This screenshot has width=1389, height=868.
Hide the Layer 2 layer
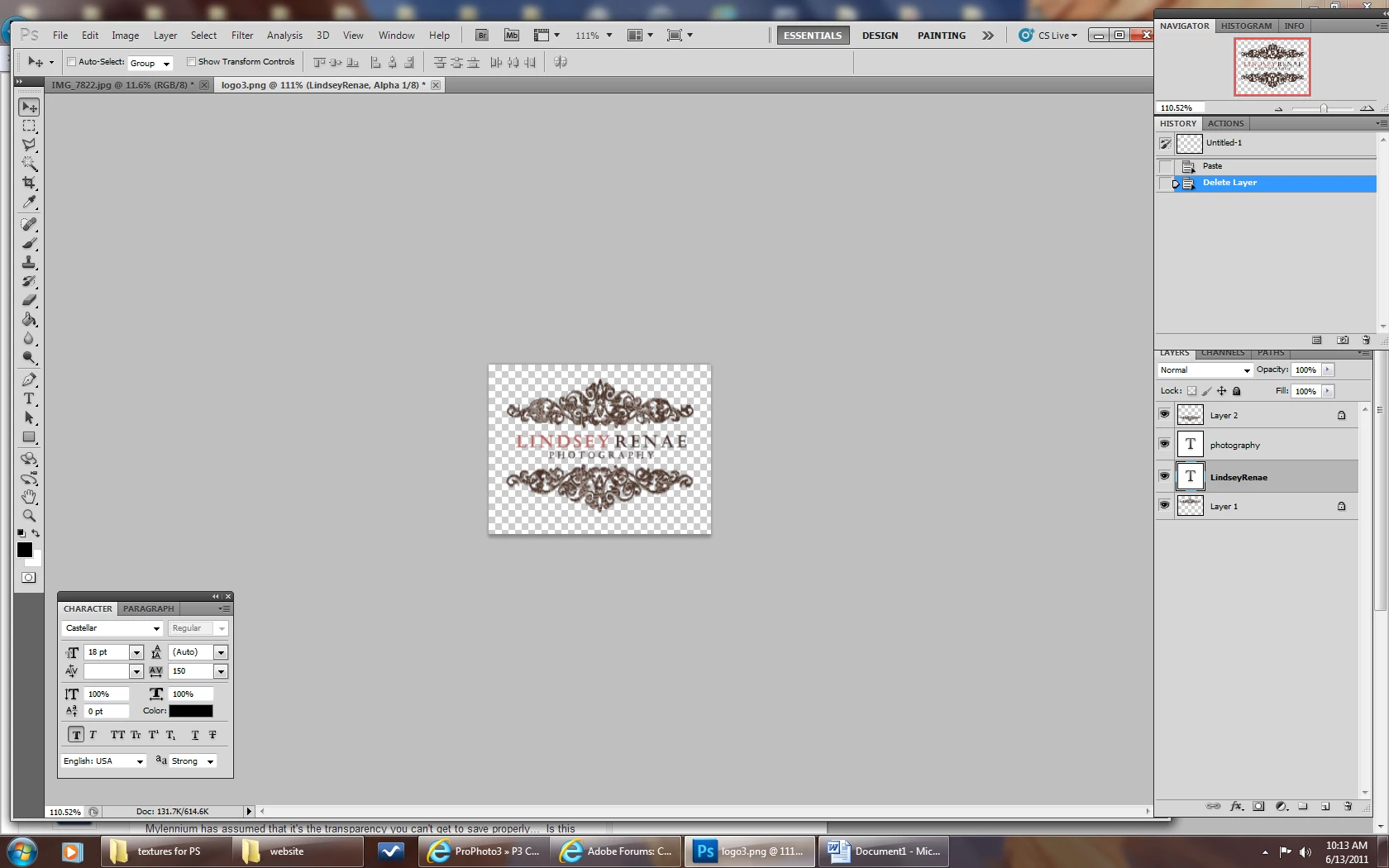pyautogui.click(x=1164, y=414)
